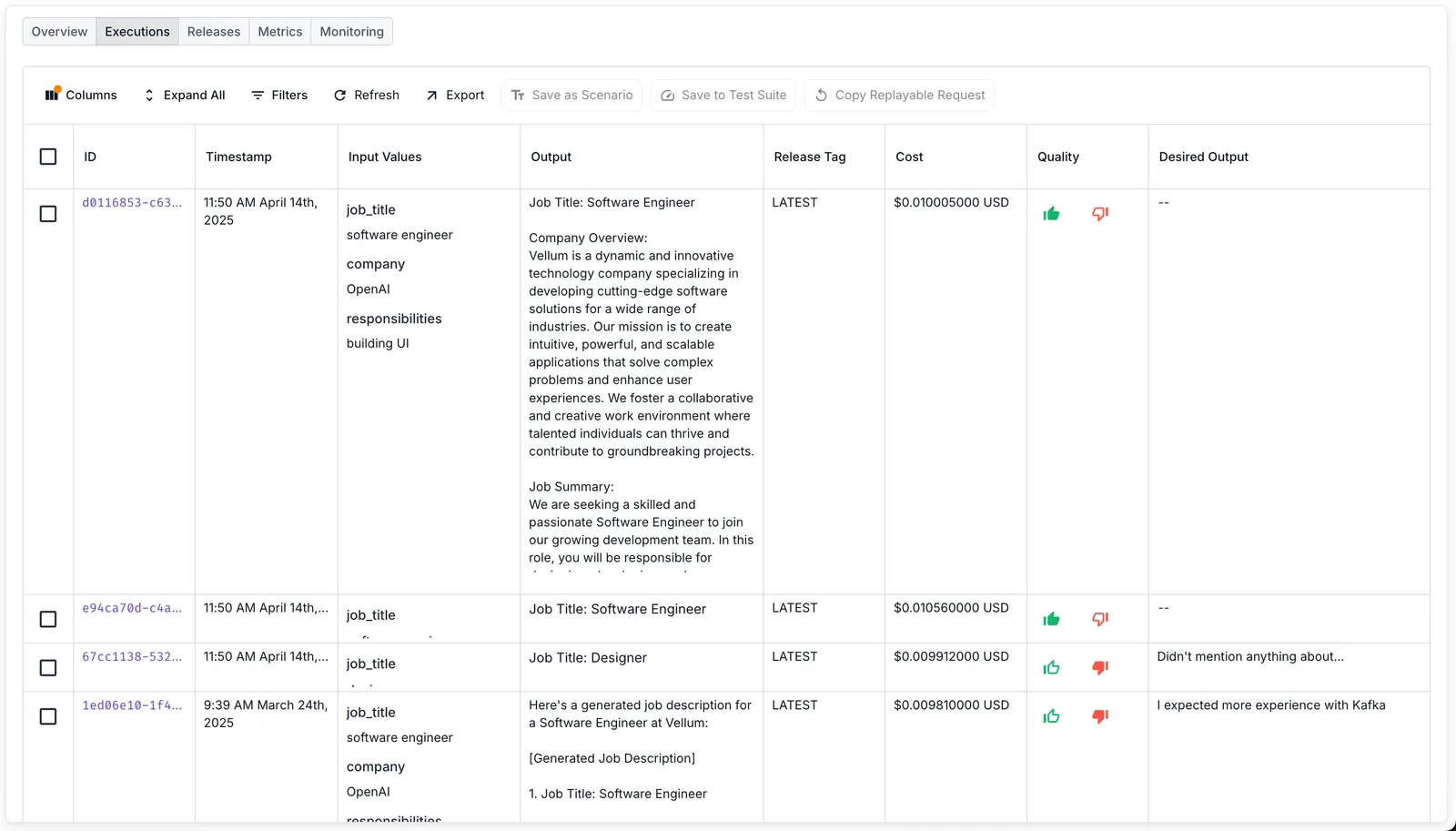Expand all rows with Expand All

pyautogui.click(x=185, y=95)
